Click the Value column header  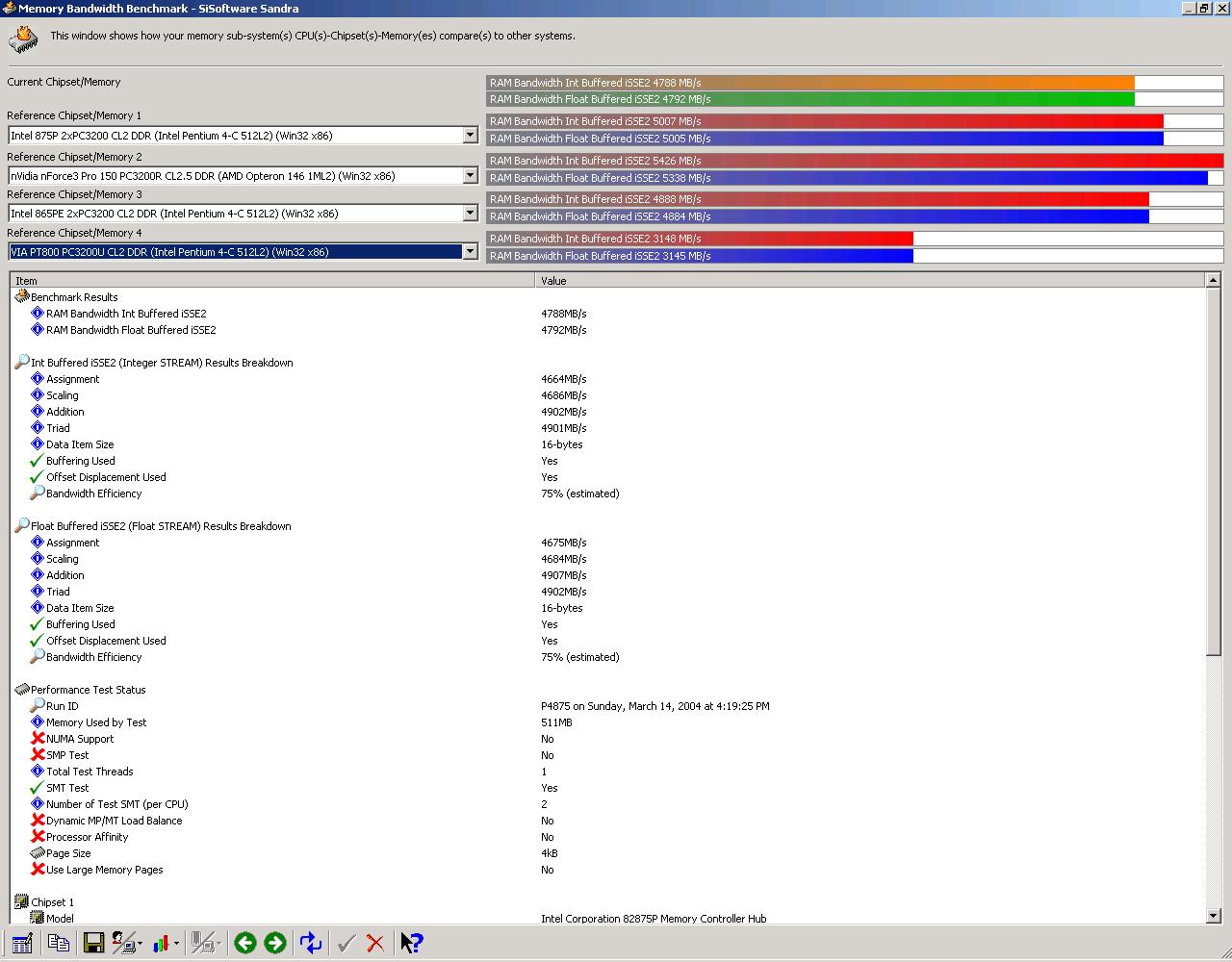pos(869,281)
